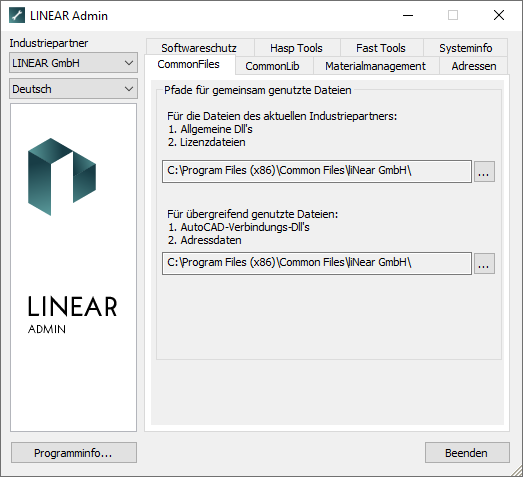Click the 'Pfade für gemeinsam genutzte Dateien' heading

pos(258,90)
